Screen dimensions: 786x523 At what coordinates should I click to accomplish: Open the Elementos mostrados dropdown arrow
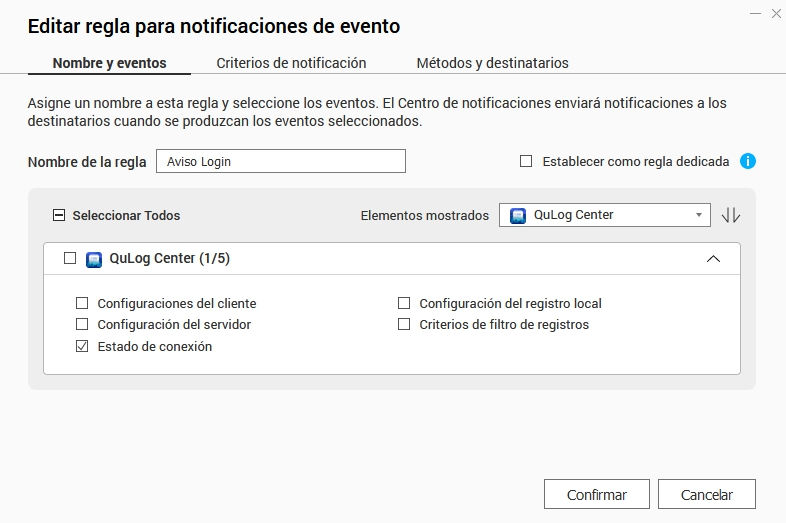(x=698, y=215)
